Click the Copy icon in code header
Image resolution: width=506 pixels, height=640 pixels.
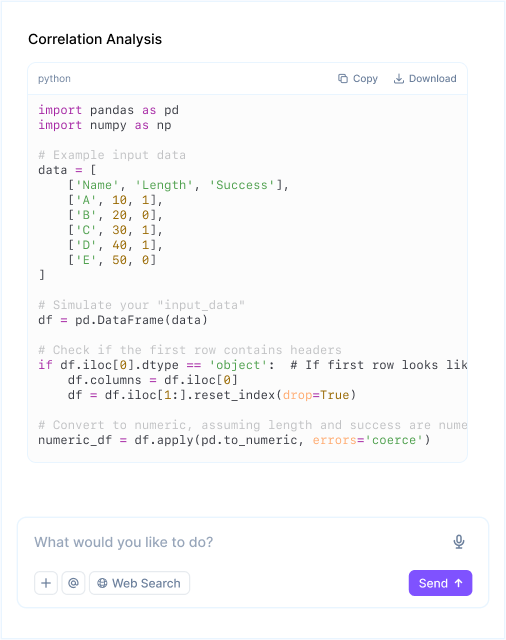click(343, 78)
